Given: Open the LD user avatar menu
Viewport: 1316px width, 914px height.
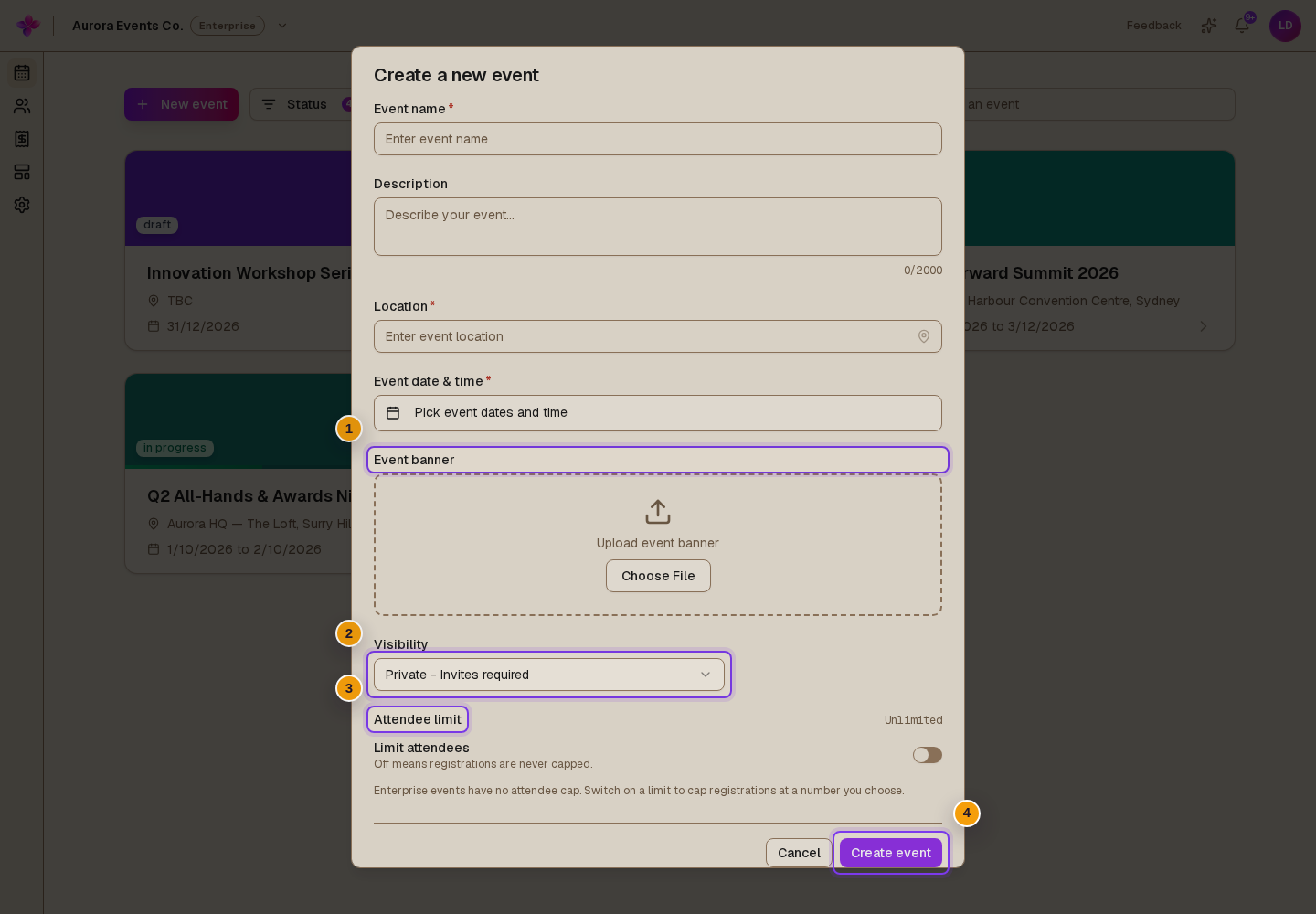Looking at the screenshot, I should point(1285,26).
